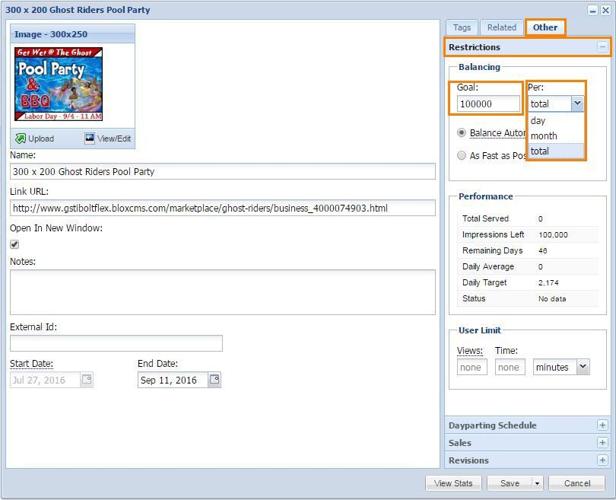Click the 'Daily Average' performance row
The image size is (616, 500).
click(528, 267)
